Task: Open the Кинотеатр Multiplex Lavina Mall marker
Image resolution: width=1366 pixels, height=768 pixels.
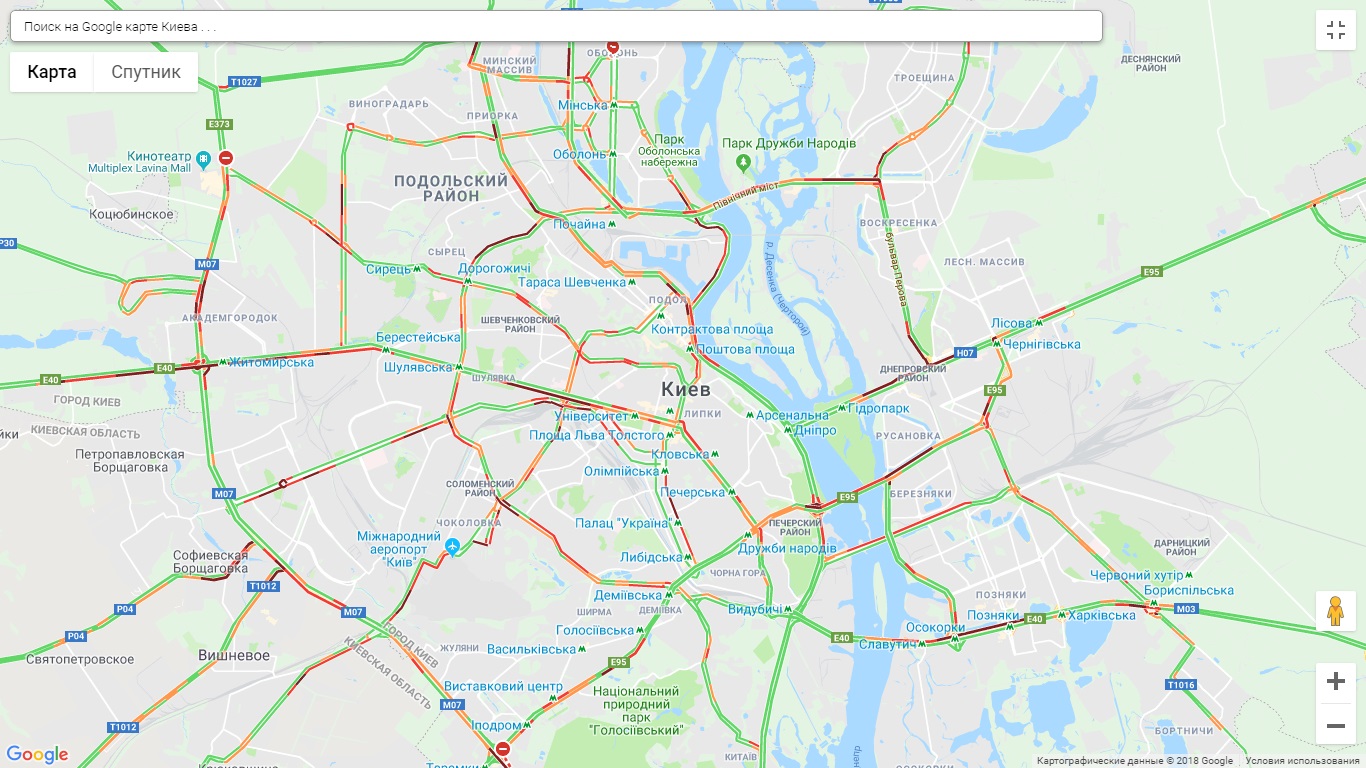Action: [204, 158]
